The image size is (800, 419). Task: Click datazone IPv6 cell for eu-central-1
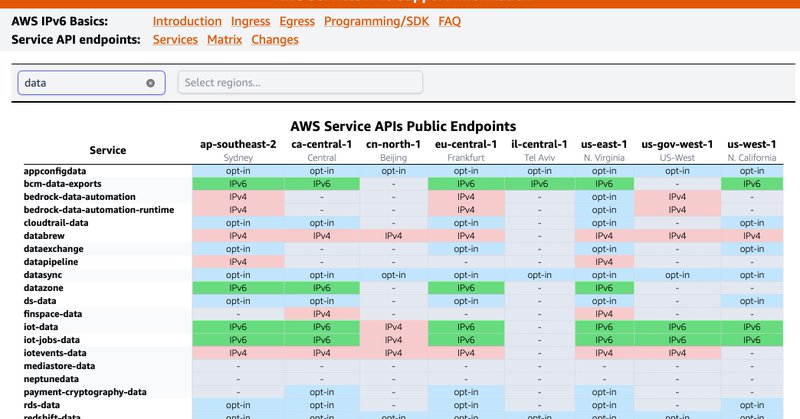pyautogui.click(x=466, y=288)
